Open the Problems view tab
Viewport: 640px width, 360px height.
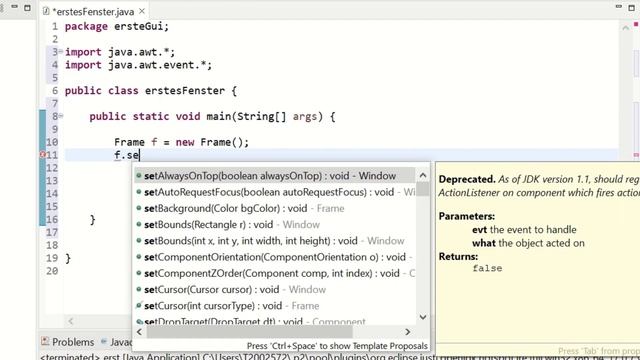point(68,342)
